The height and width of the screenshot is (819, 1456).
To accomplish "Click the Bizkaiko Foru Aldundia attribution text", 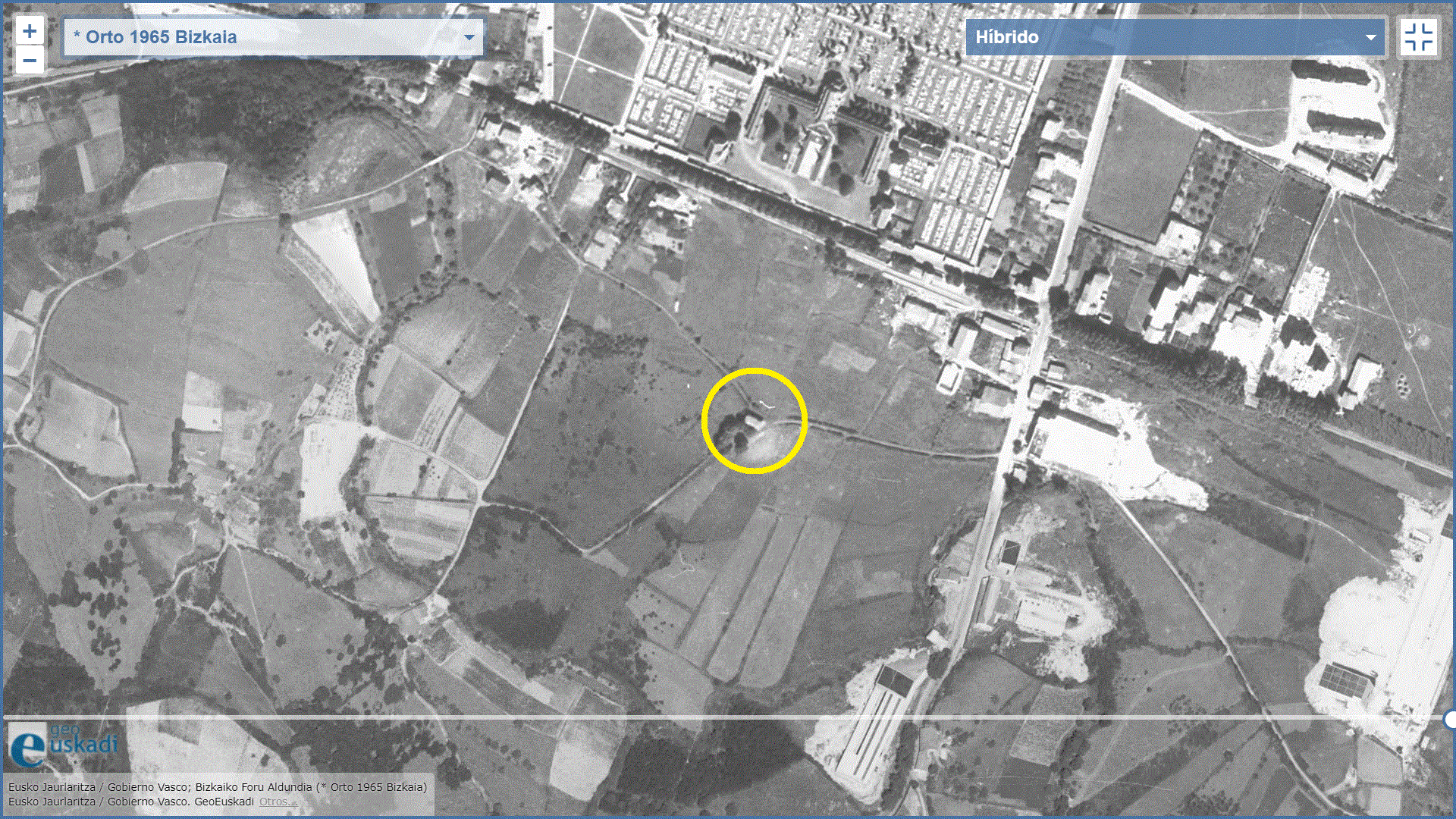I will (x=253, y=787).
